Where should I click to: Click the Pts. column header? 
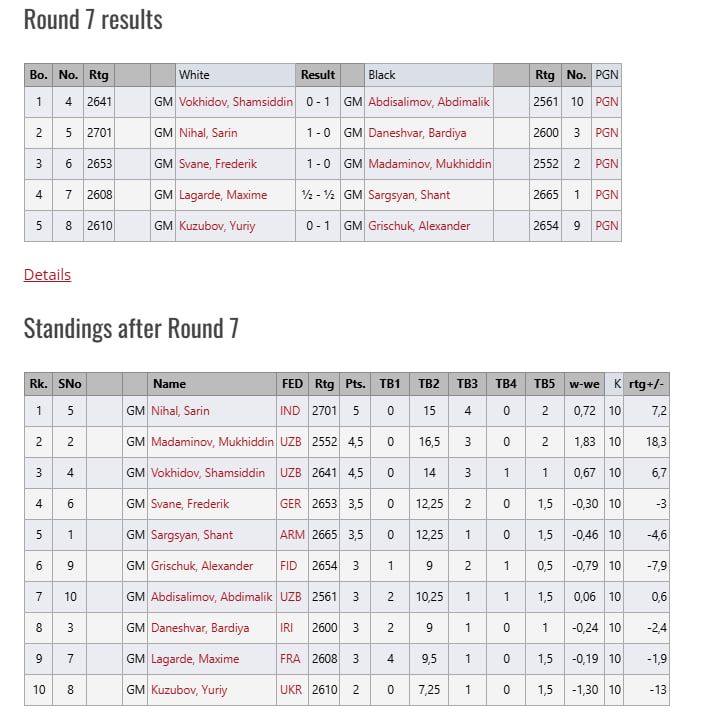coord(354,384)
